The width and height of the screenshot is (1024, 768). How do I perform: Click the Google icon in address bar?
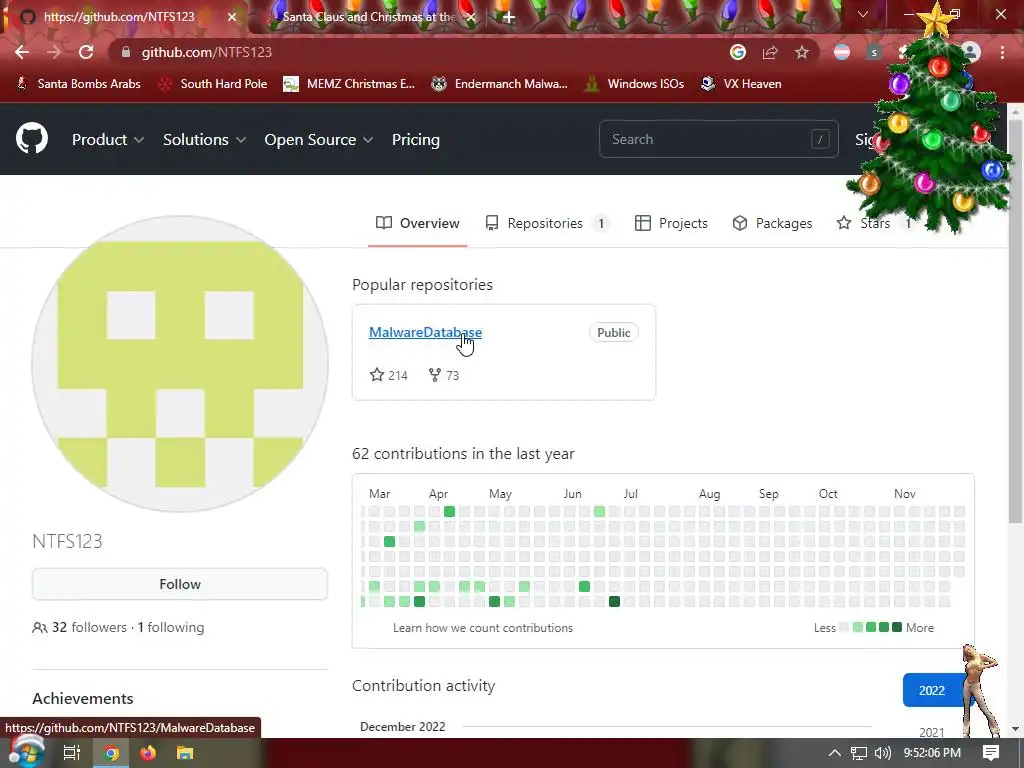pos(738,52)
